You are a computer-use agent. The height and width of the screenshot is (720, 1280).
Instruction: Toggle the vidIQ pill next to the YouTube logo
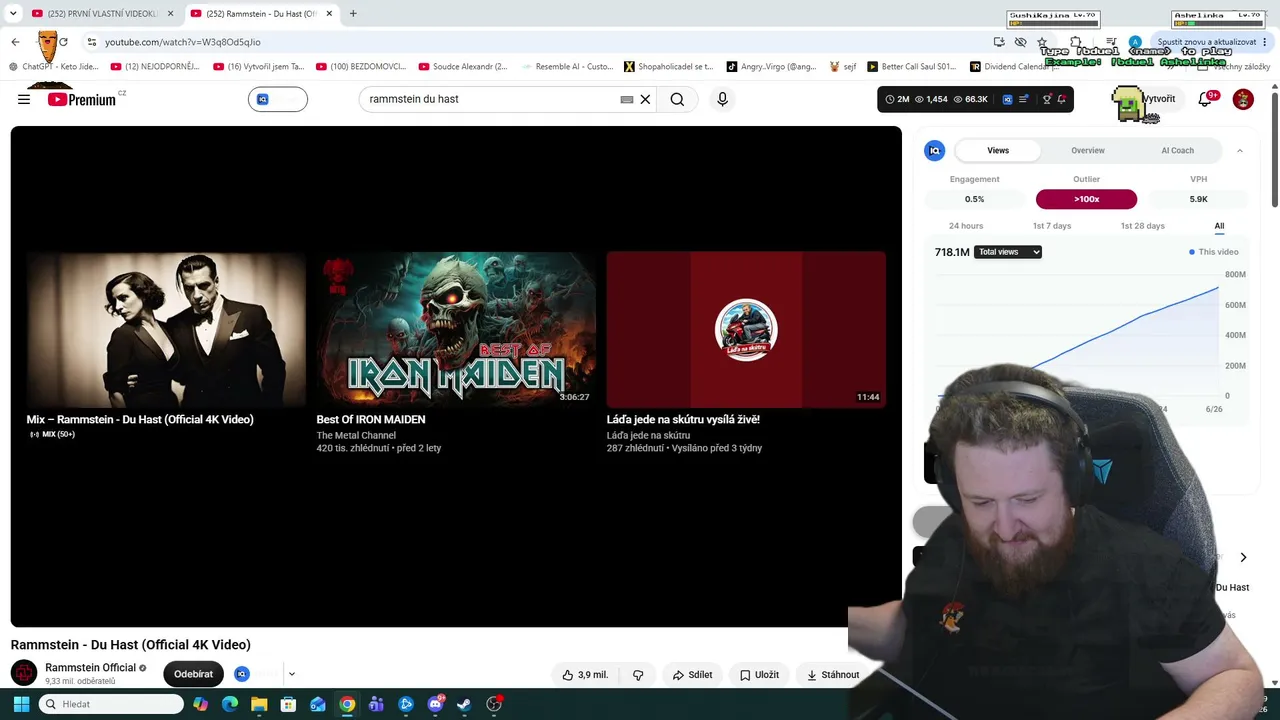tap(278, 99)
